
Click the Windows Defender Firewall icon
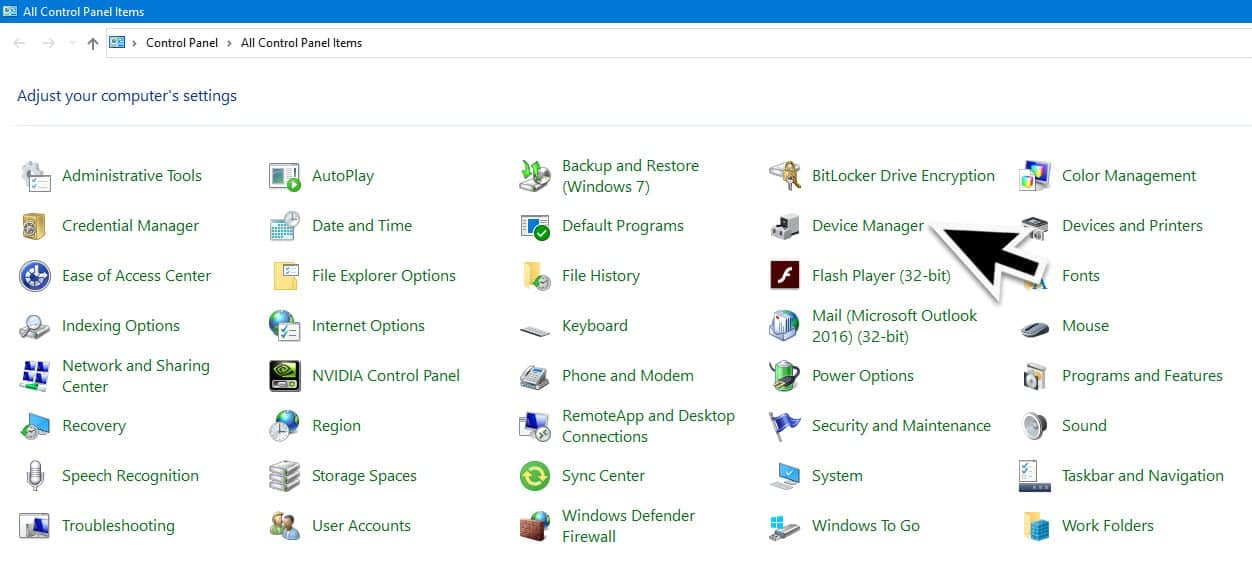[535, 526]
